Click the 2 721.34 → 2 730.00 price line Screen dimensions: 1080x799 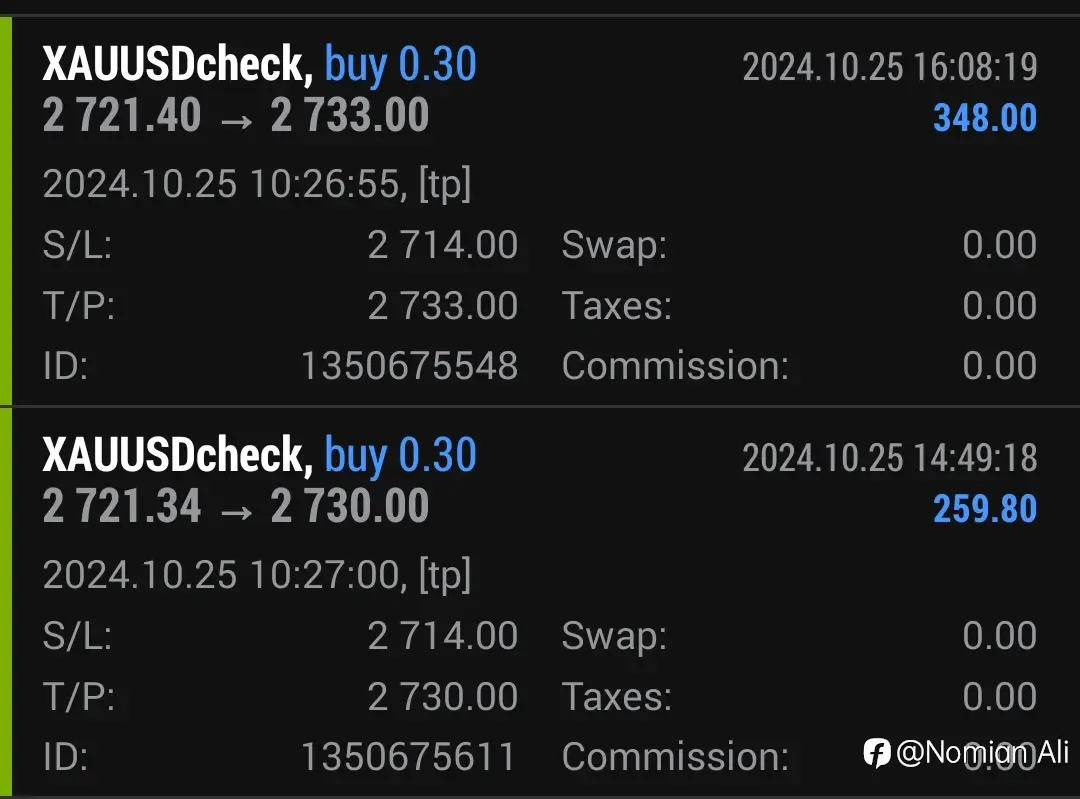pyautogui.click(x=236, y=506)
